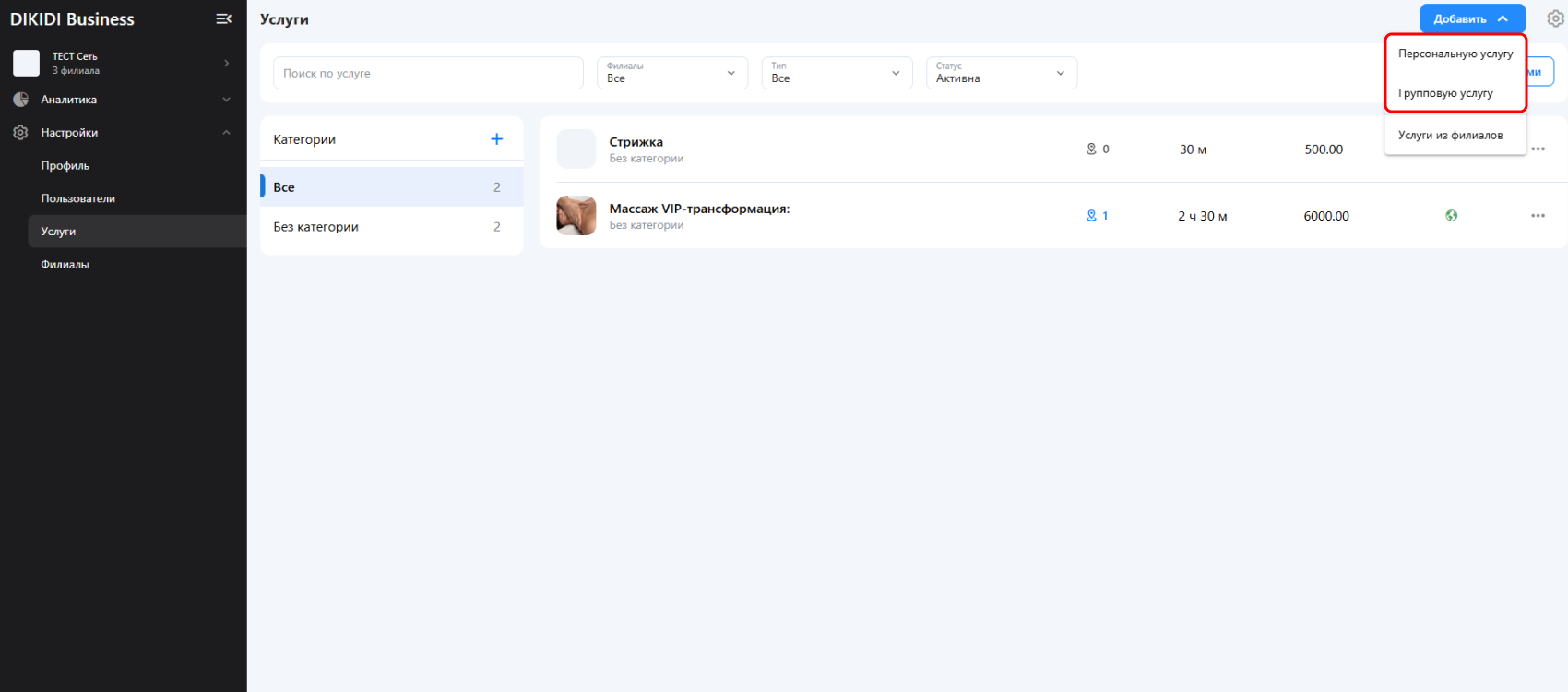Open the Статус filter dropdown
The image size is (1568, 692).
pyautogui.click(x=1001, y=73)
